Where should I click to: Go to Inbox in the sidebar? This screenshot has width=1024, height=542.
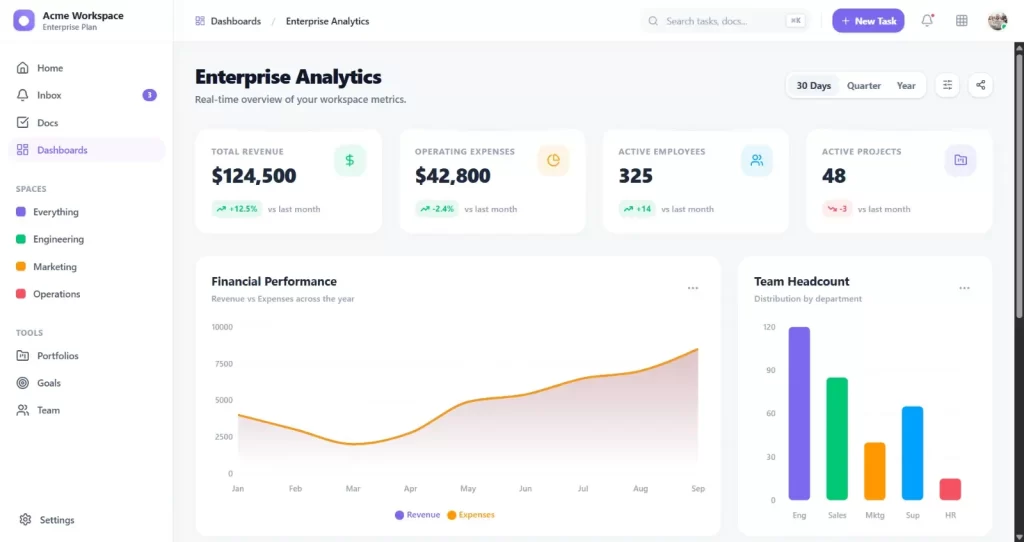tap(50, 95)
